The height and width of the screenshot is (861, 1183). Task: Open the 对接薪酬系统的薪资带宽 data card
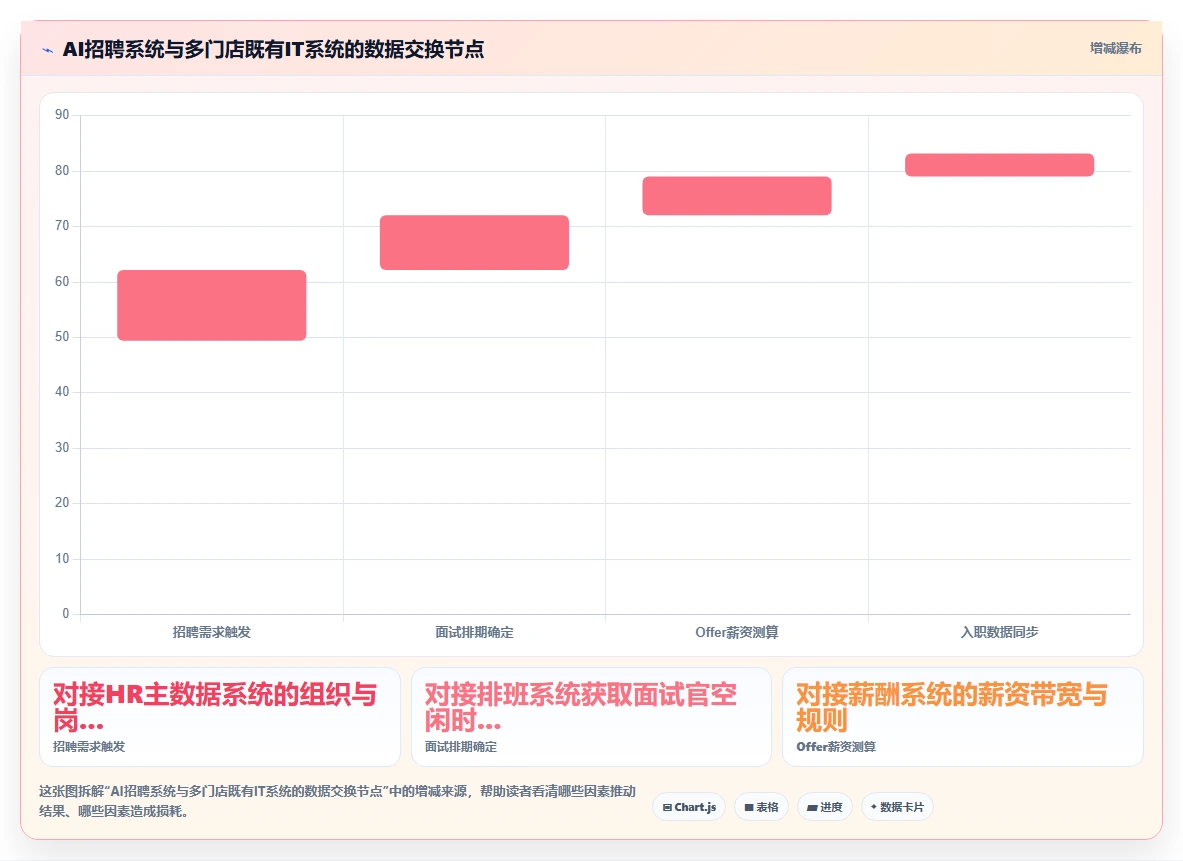tap(963, 716)
